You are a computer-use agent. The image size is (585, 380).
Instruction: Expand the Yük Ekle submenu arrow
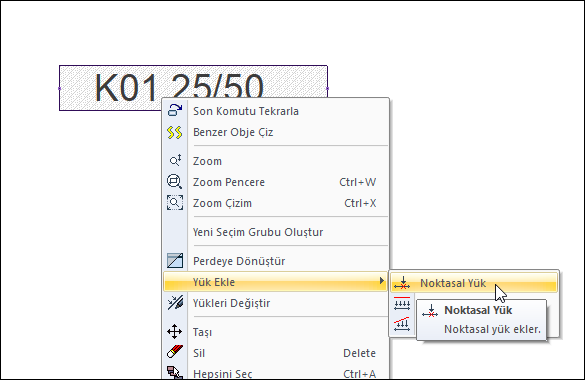[381, 280]
